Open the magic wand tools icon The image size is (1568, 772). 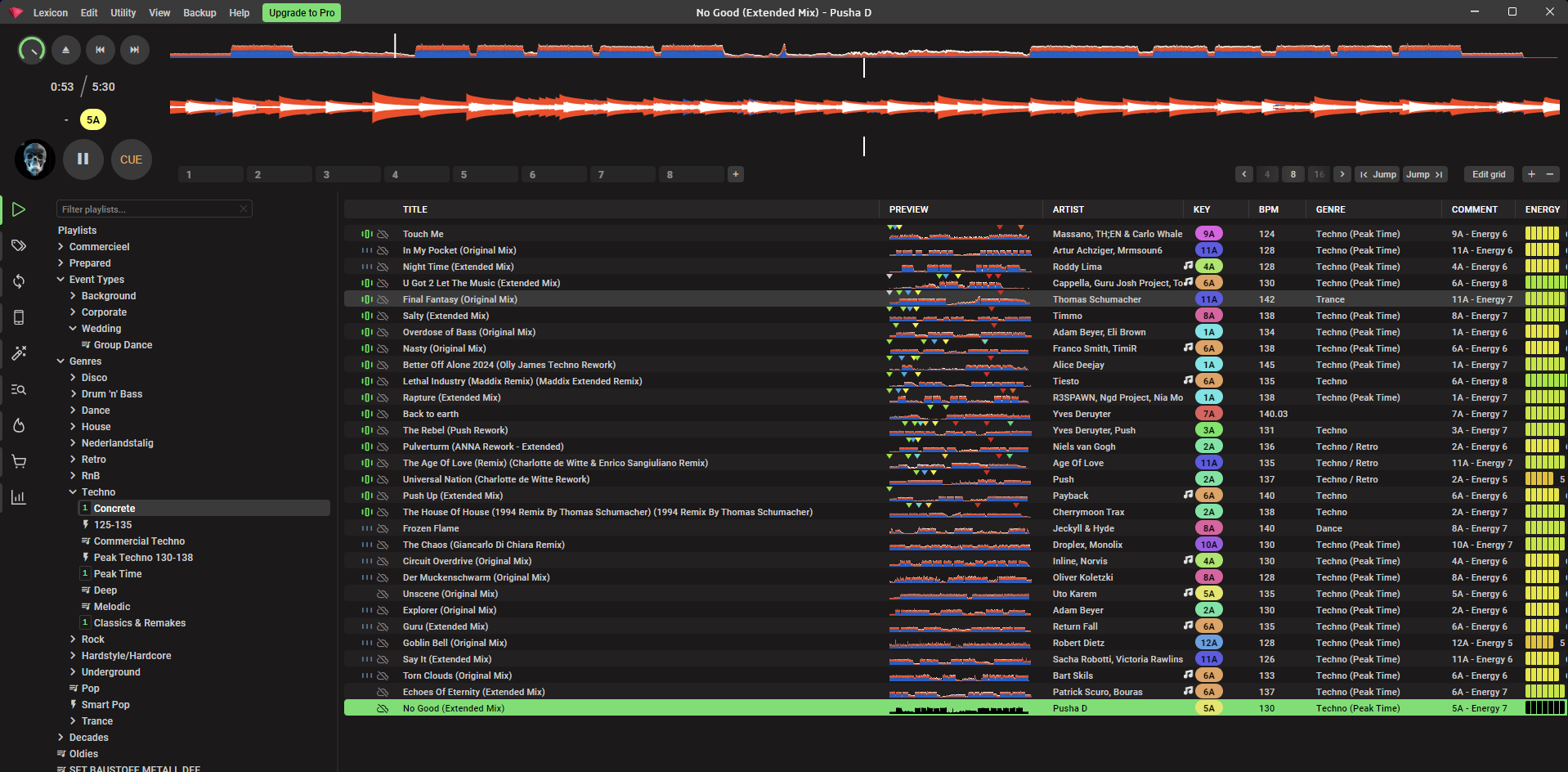[19, 353]
